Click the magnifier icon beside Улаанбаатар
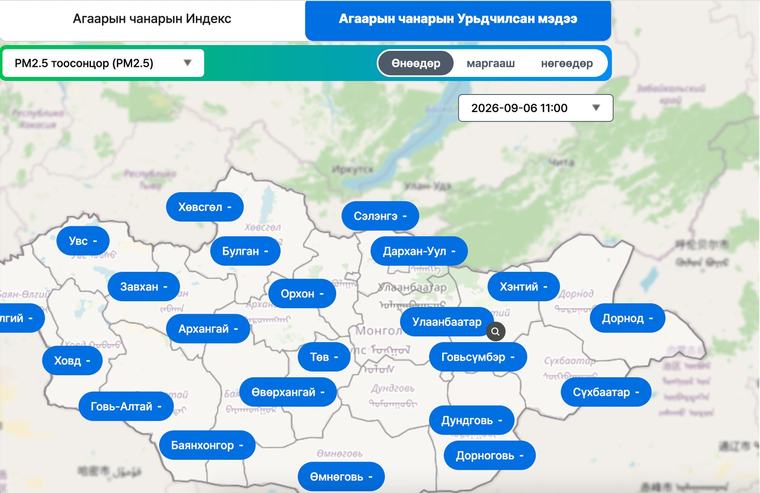The width and height of the screenshot is (760, 493). [x=495, y=332]
